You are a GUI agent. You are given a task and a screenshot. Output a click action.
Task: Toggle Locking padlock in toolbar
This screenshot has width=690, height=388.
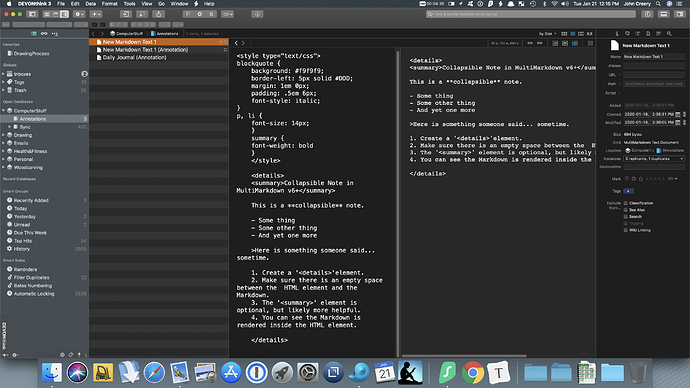coord(211,14)
